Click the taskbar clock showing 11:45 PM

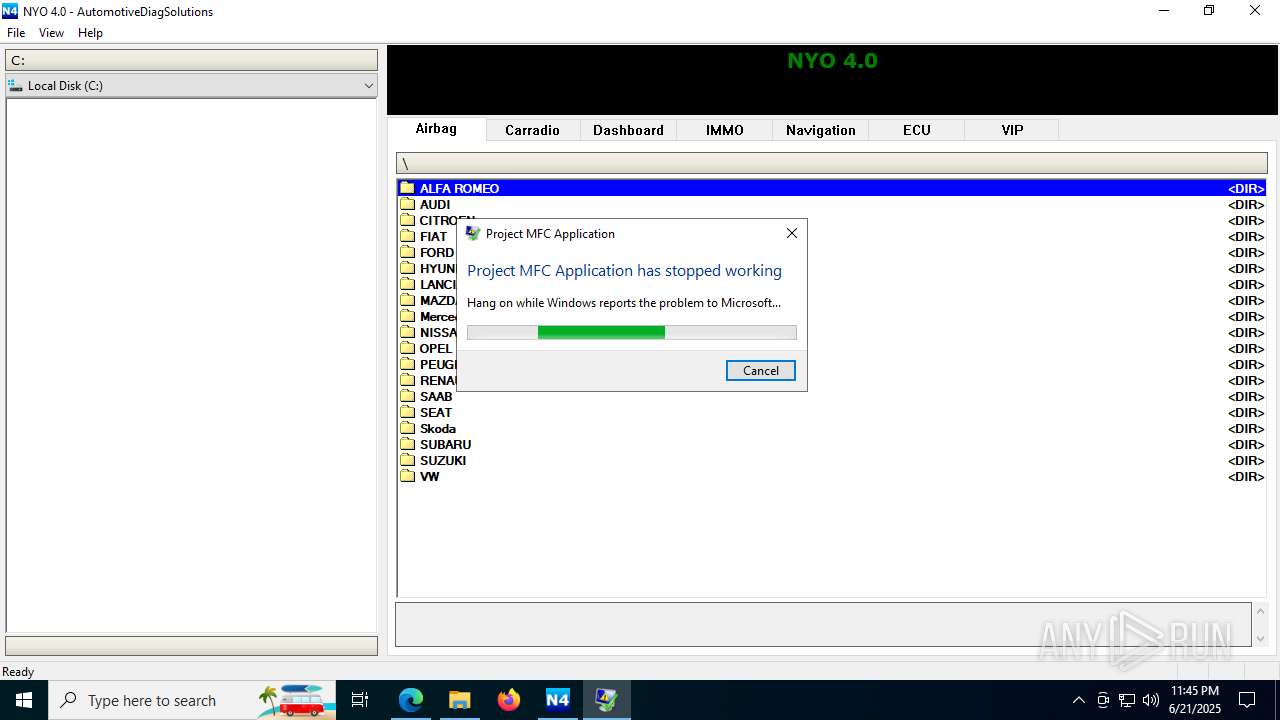coord(1195,700)
